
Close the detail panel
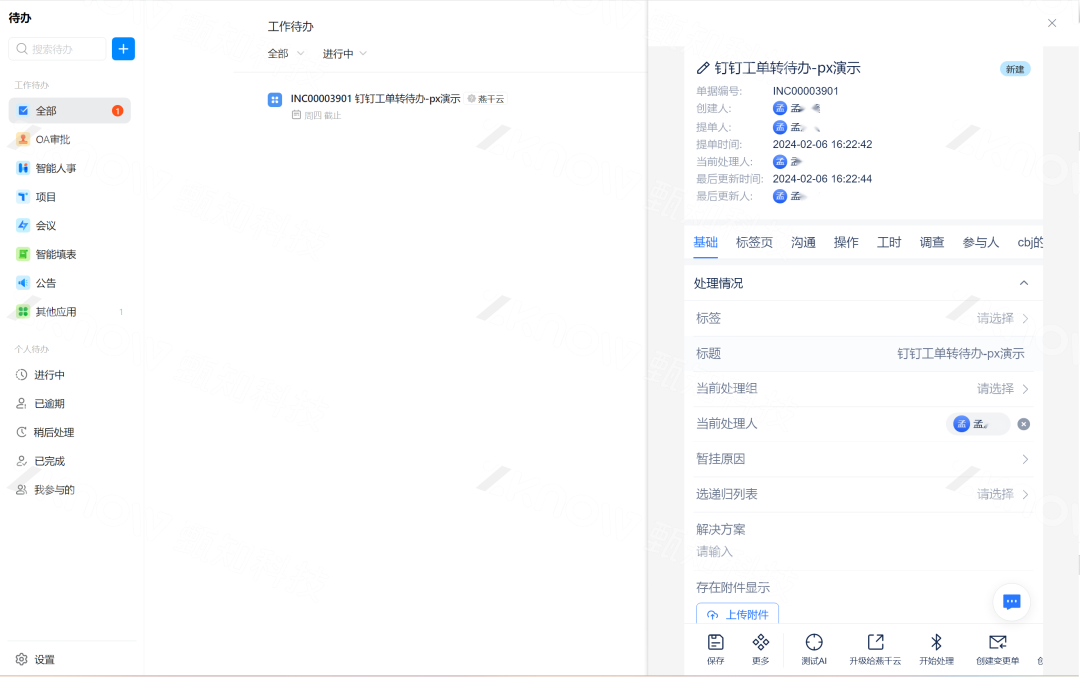(x=1052, y=23)
